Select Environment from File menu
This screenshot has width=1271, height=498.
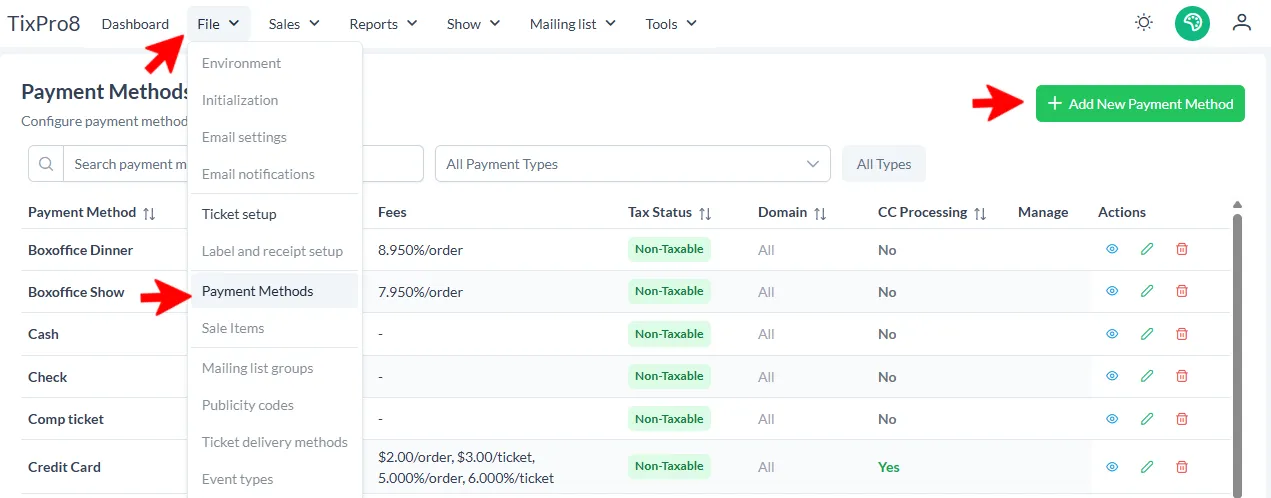(x=275, y=63)
